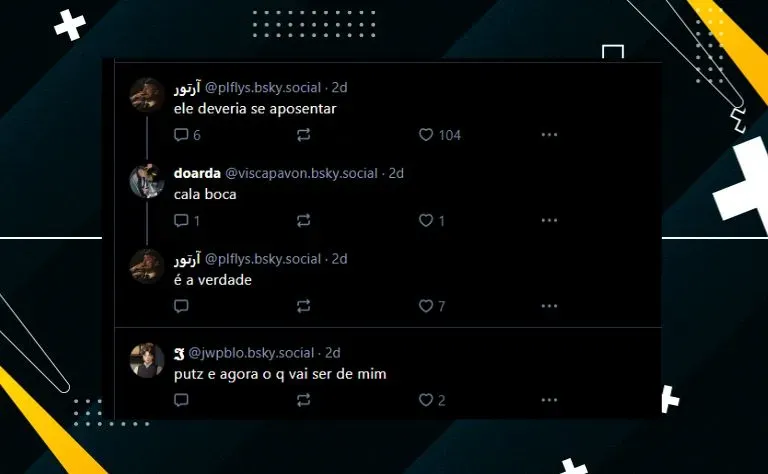The width and height of the screenshot is (768, 474).
Task: Repost doarda's "cala boca" post
Action: point(304,220)
